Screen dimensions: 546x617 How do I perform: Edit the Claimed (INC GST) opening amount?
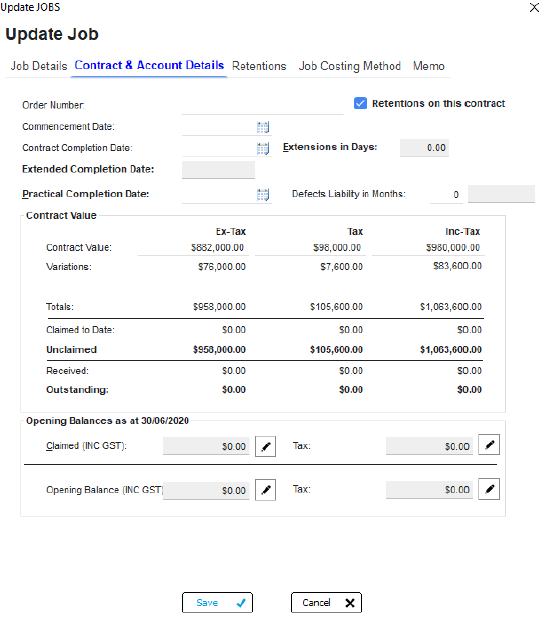coord(266,446)
